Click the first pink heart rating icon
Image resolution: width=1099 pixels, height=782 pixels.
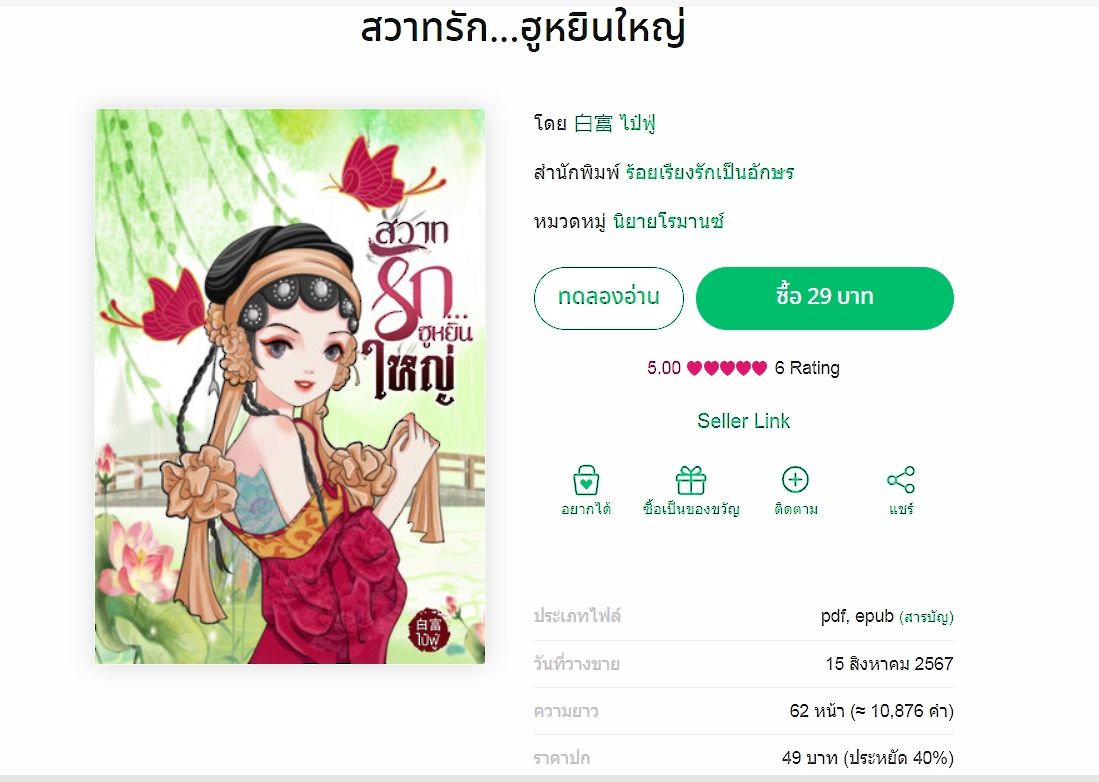[x=694, y=368]
